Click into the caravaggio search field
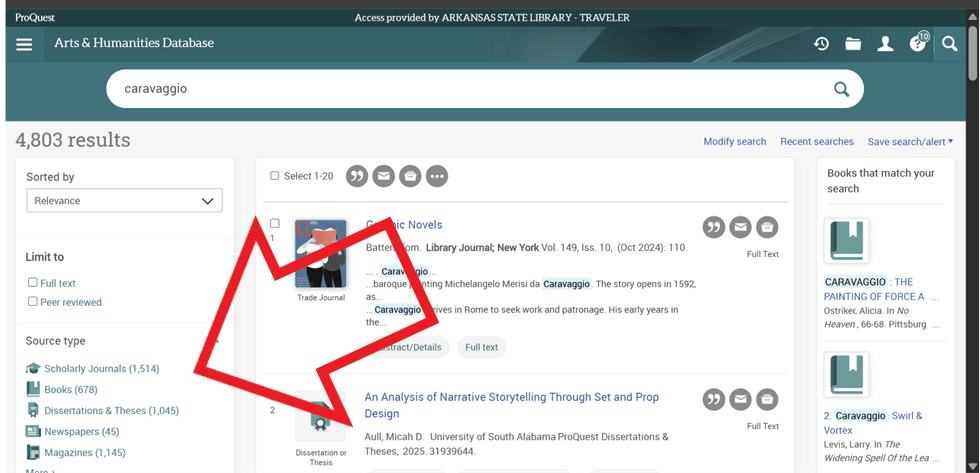The image size is (980, 473). (460, 89)
